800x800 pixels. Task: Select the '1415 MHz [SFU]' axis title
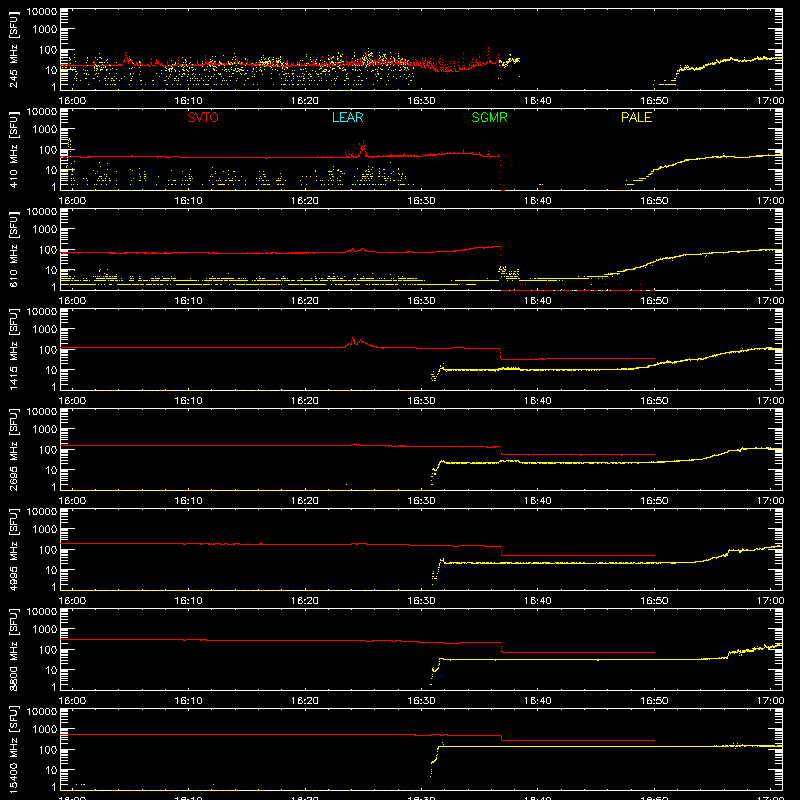click(x=14, y=349)
